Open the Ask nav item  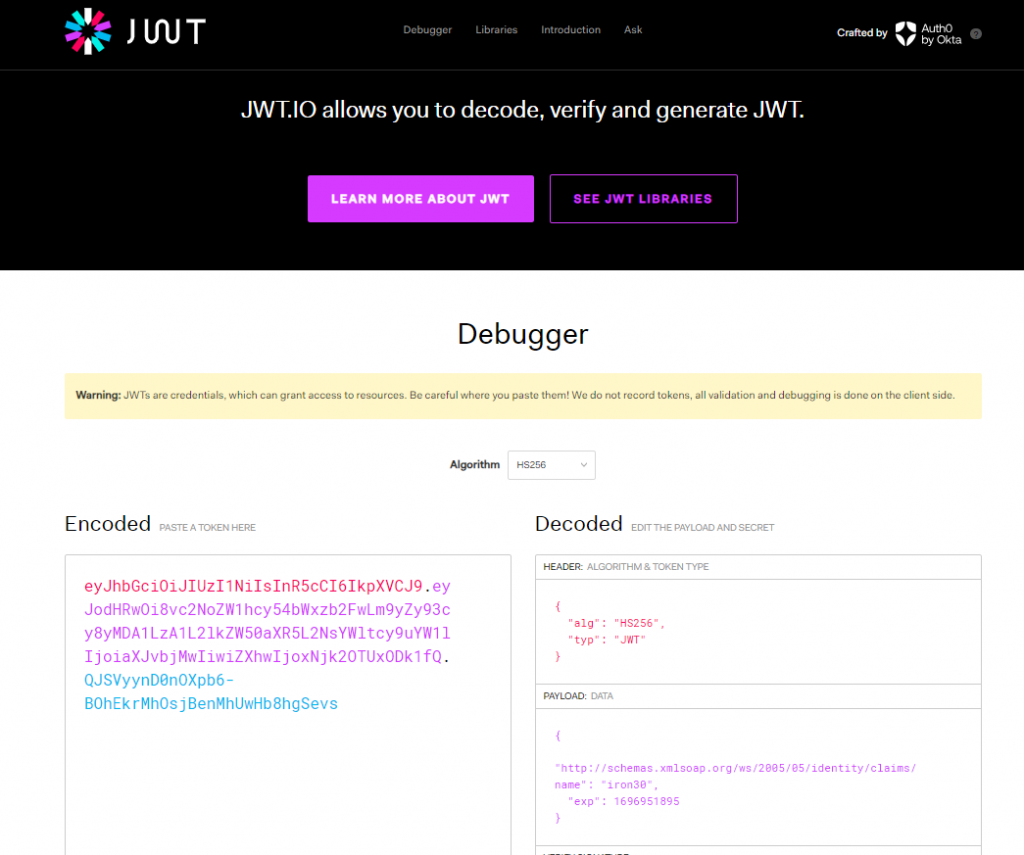coord(633,30)
